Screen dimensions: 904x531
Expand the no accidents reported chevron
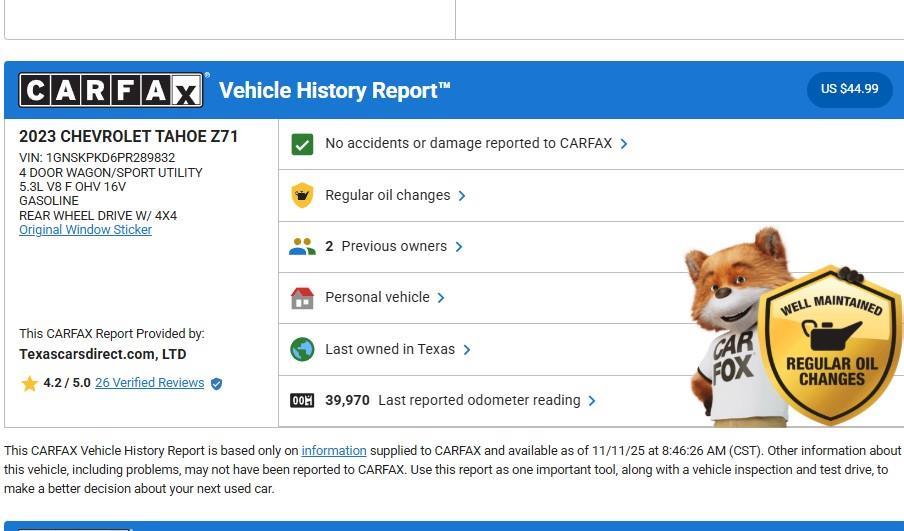coord(624,144)
